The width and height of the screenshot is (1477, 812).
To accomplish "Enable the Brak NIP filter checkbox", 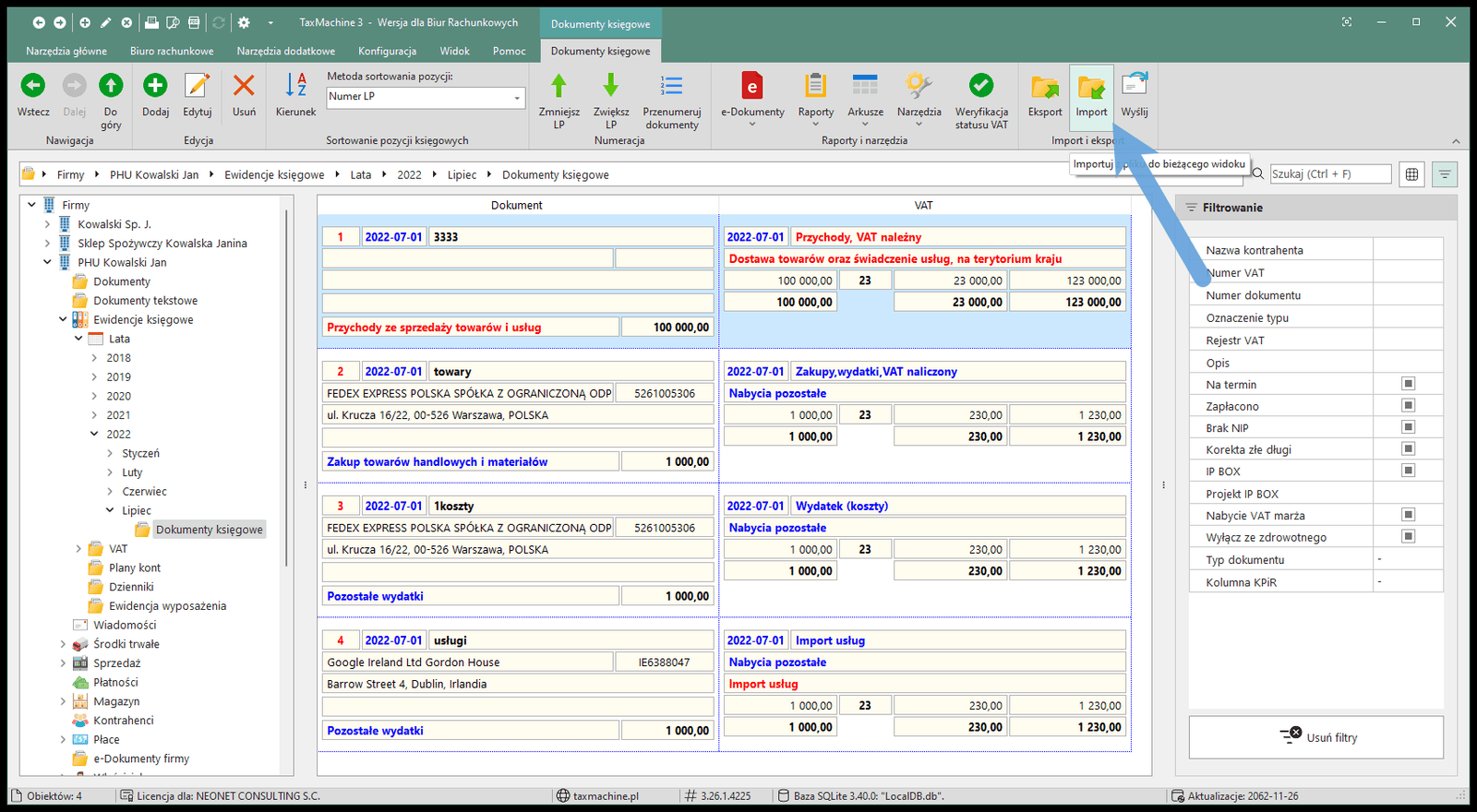I will [1408, 427].
